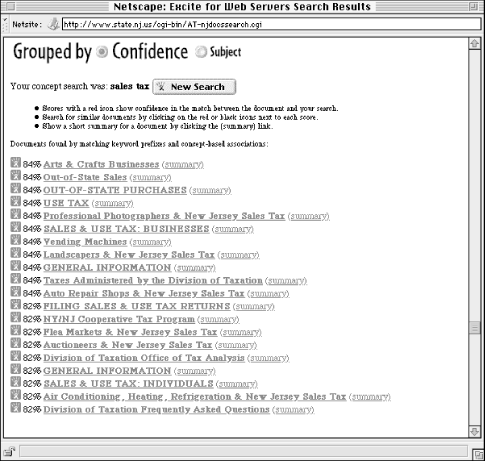Image resolution: width=485 pixels, height=461 pixels.
Task: Click the security lock icon in the status bar
Action: pyautogui.click(x=9, y=452)
